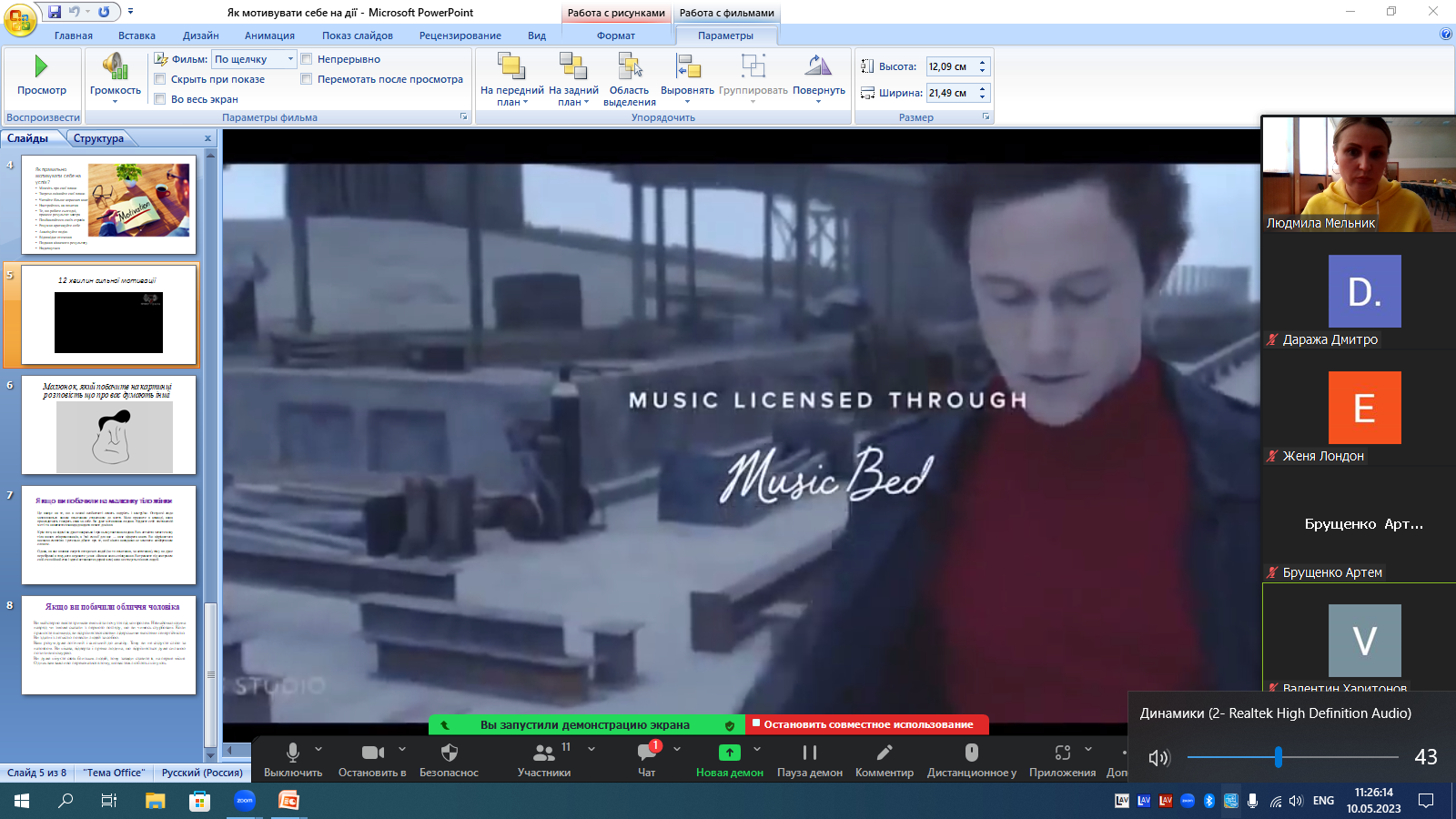Select slide 6 thumbnail

pos(109,425)
